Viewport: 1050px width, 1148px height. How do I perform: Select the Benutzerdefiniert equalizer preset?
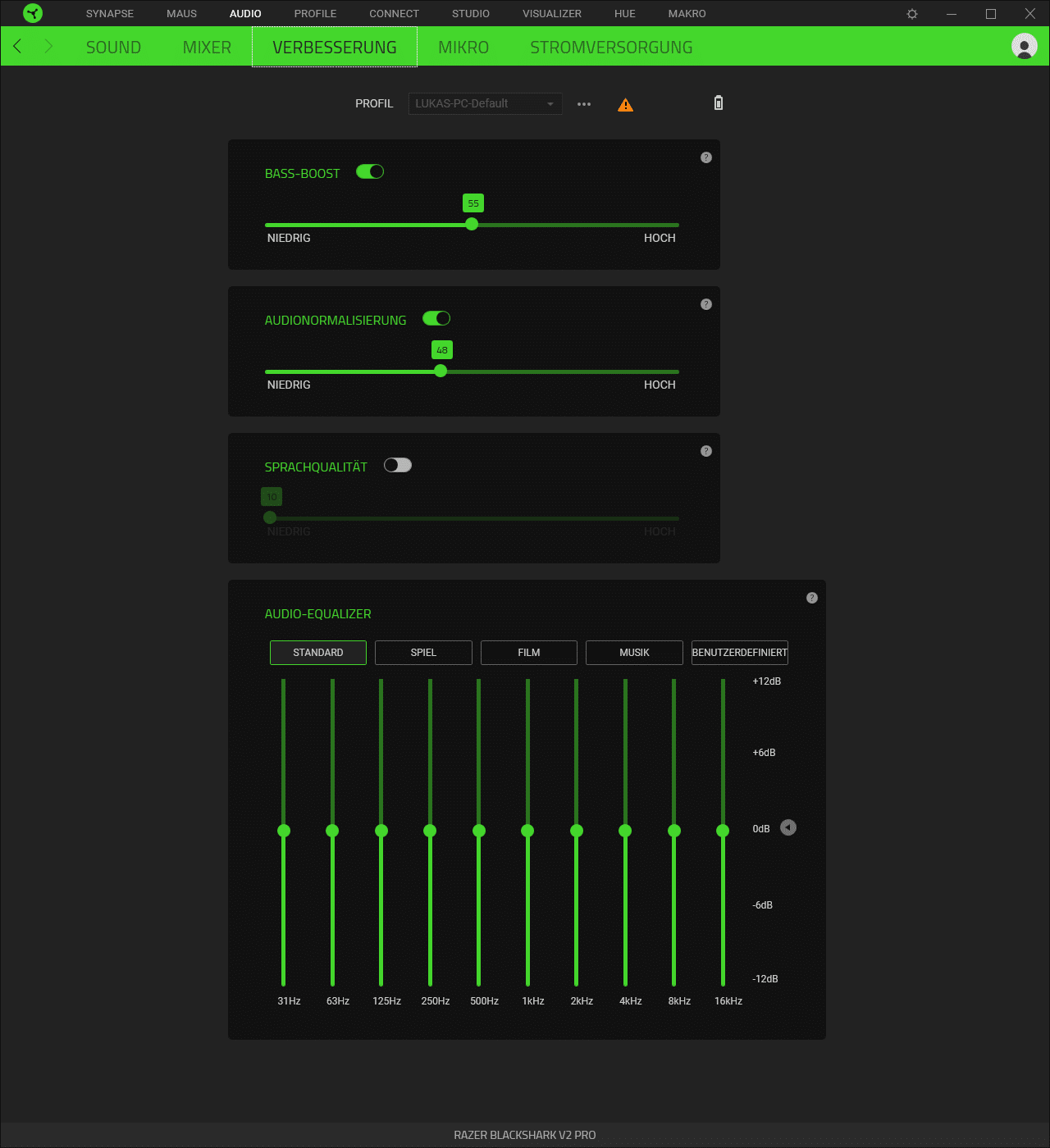click(x=739, y=652)
